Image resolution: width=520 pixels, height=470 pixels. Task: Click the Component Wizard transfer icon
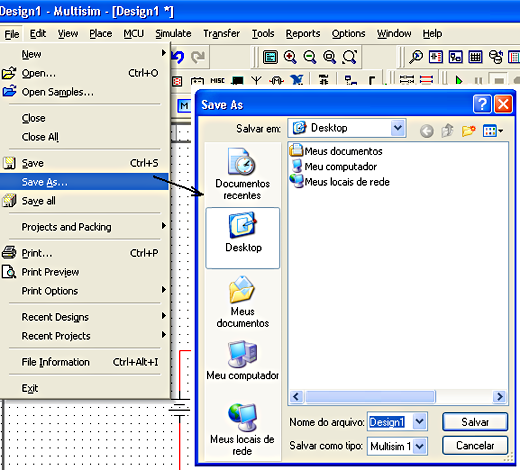(x=496, y=57)
